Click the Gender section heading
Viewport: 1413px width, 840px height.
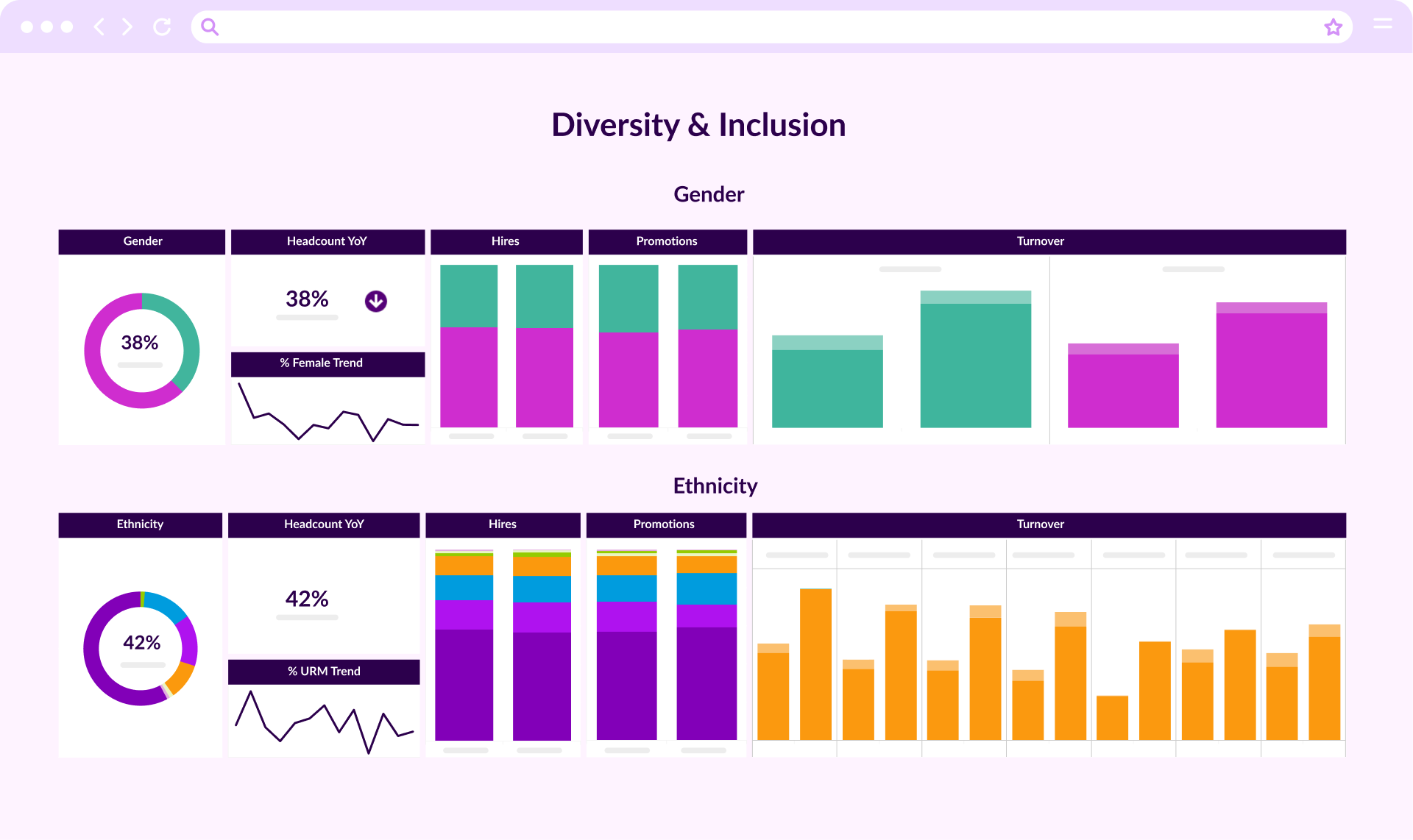click(x=709, y=194)
